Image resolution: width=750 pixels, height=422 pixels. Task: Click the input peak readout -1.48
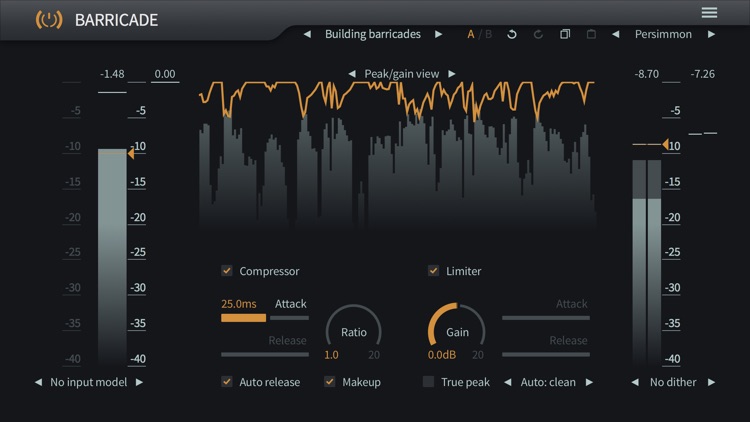112,74
